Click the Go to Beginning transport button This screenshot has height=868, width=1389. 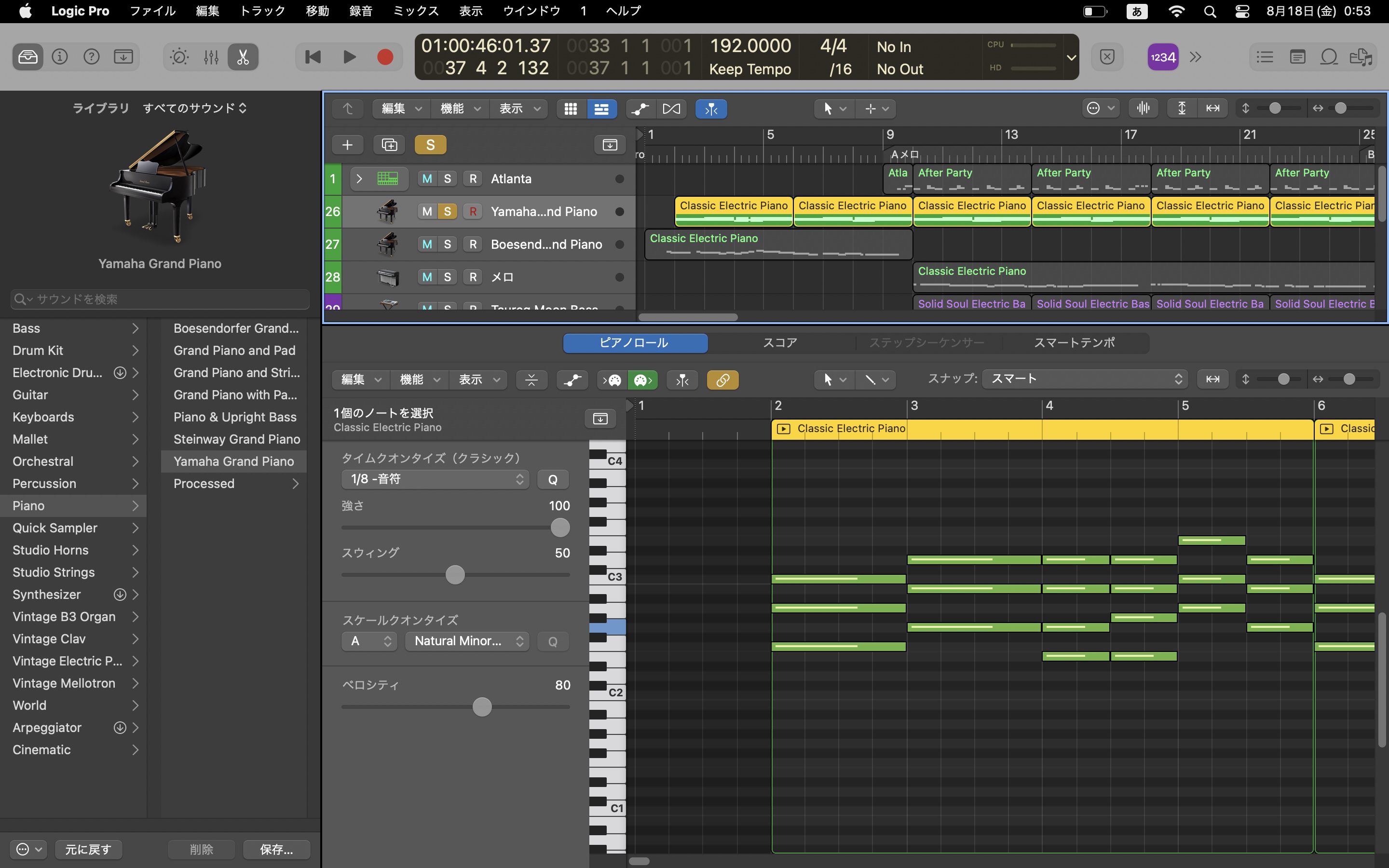(x=313, y=57)
